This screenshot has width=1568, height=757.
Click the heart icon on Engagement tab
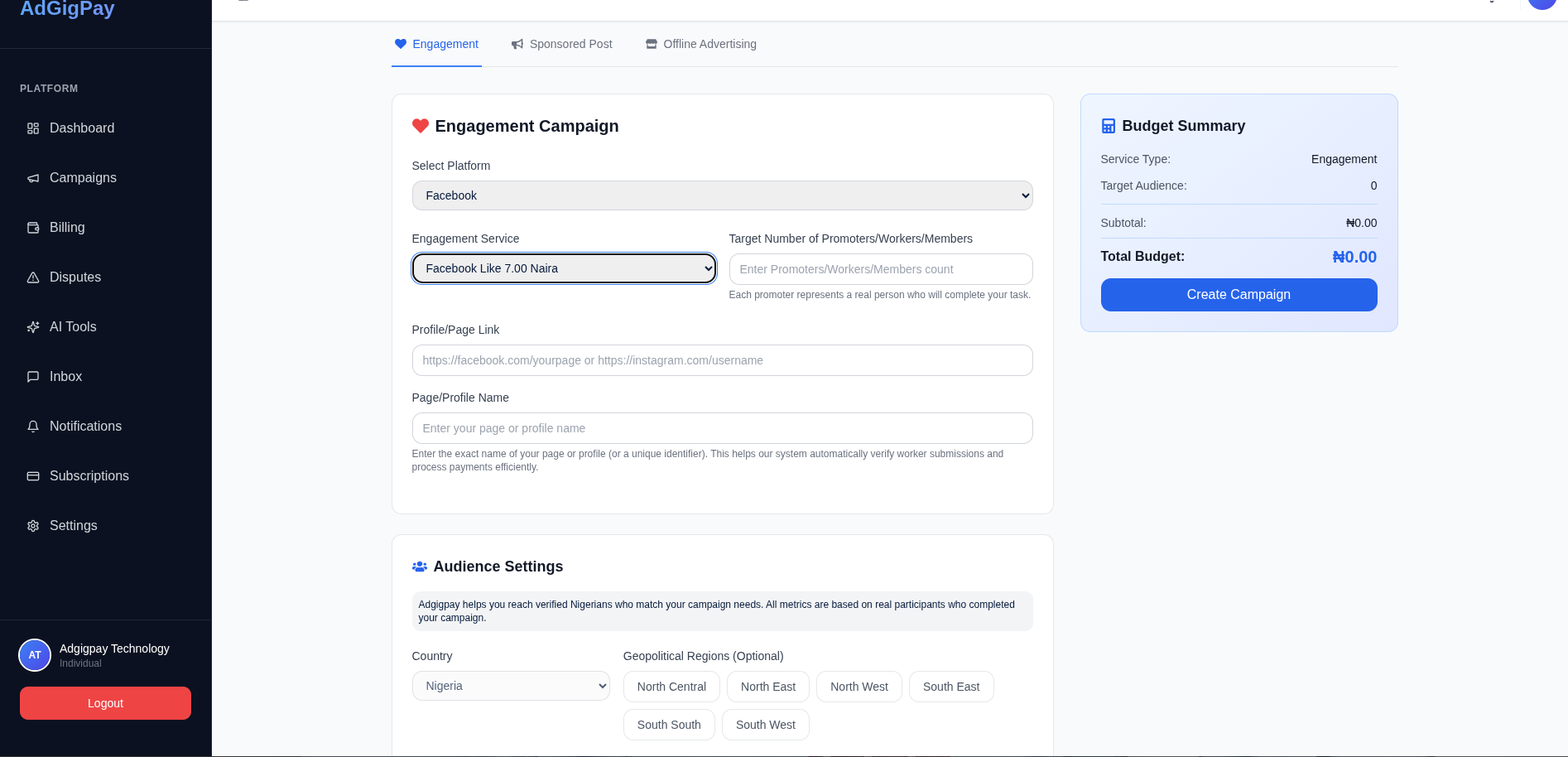(x=401, y=44)
